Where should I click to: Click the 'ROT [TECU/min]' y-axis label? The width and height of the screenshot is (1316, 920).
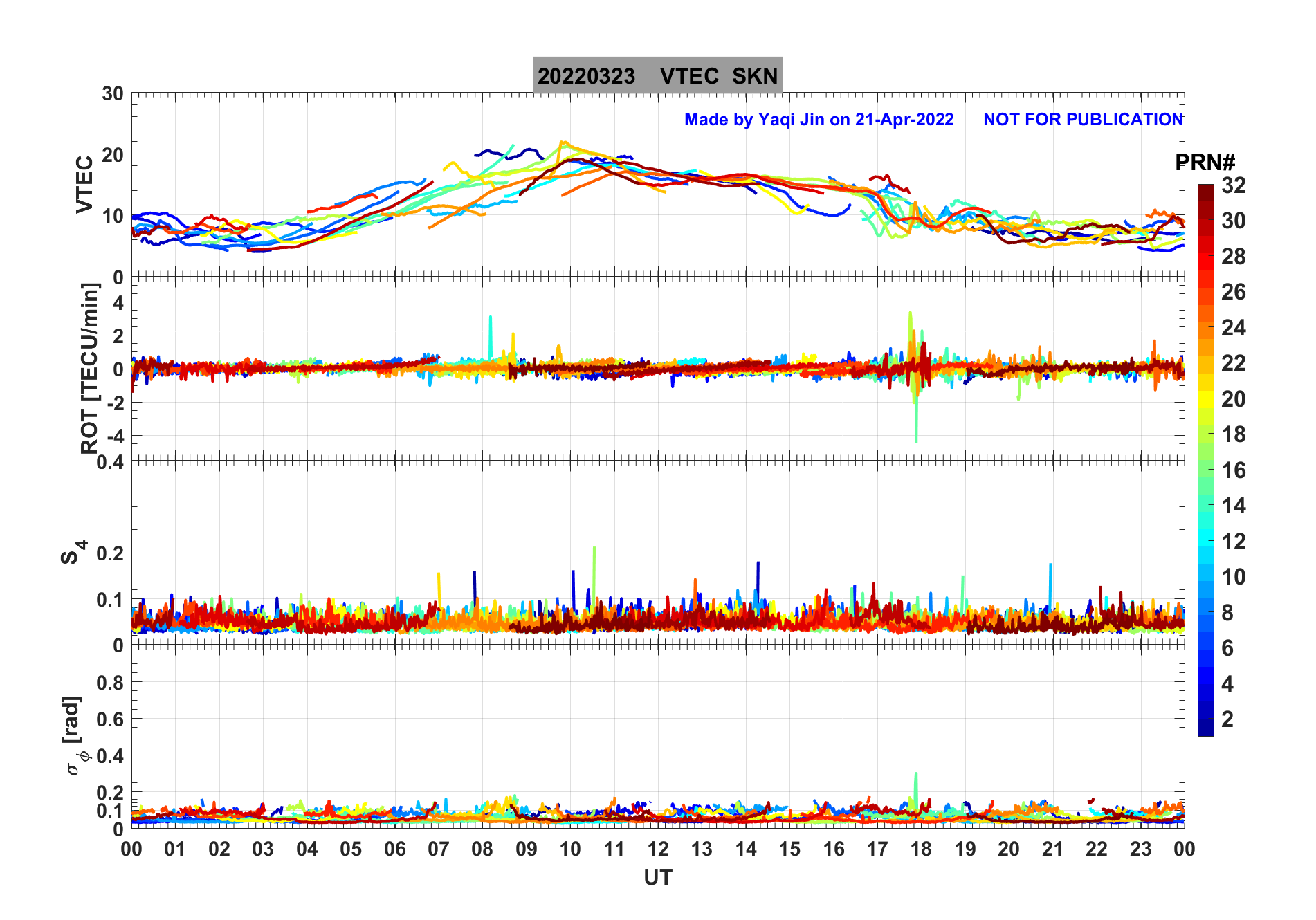coord(90,368)
